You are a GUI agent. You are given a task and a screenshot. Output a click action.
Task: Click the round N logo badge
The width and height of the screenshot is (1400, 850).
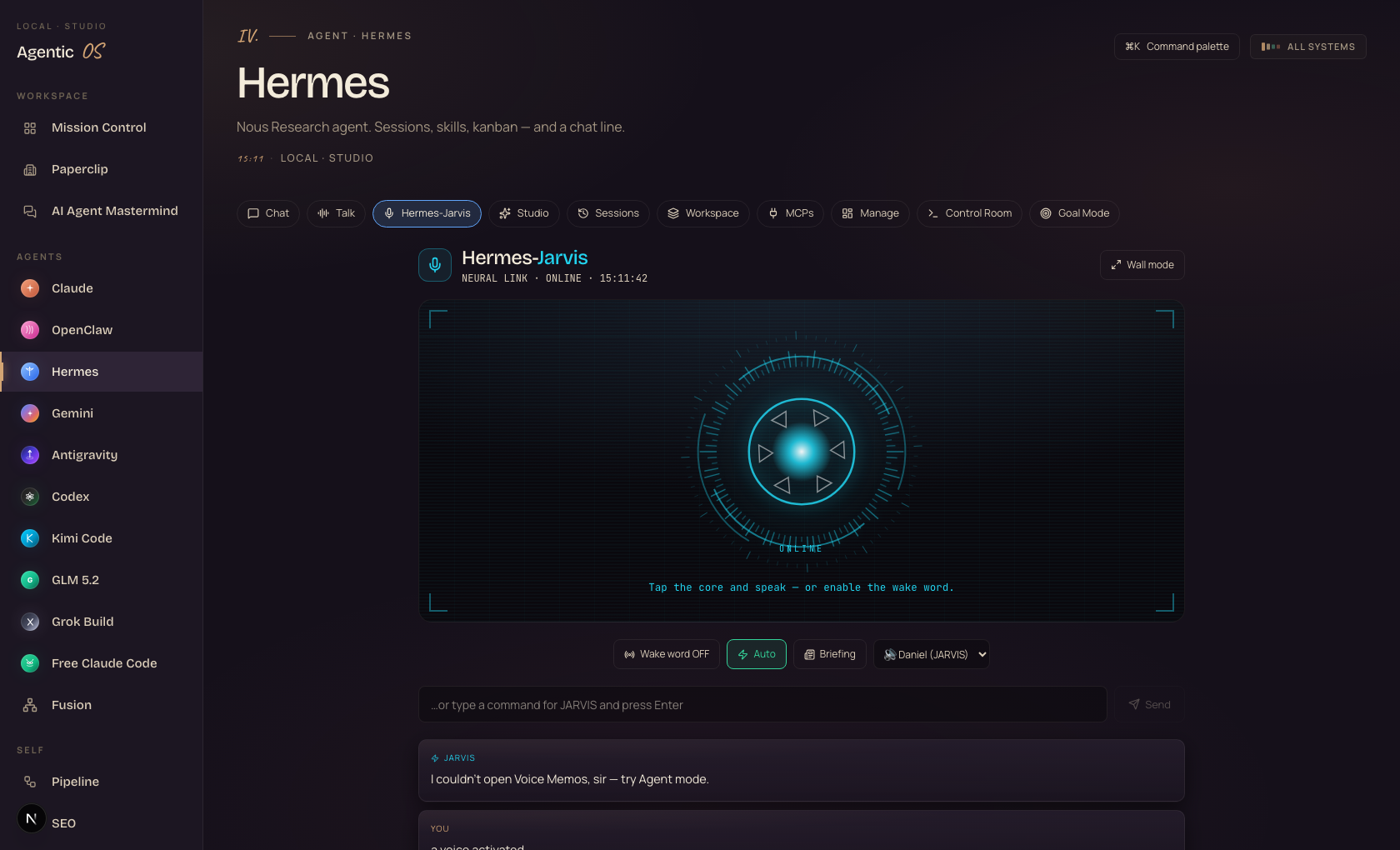[32, 819]
